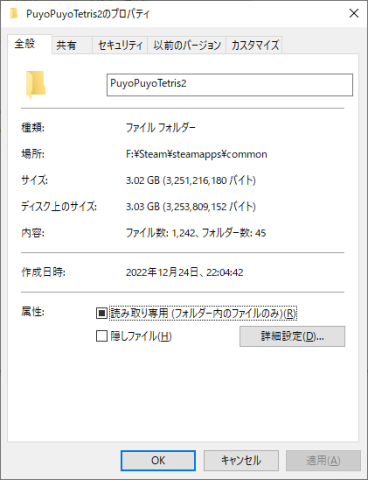The height and width of the screenshot is (480, 368).
Task: Click the ファイル数: 1,242 contents text
Action: click(160, 233)
